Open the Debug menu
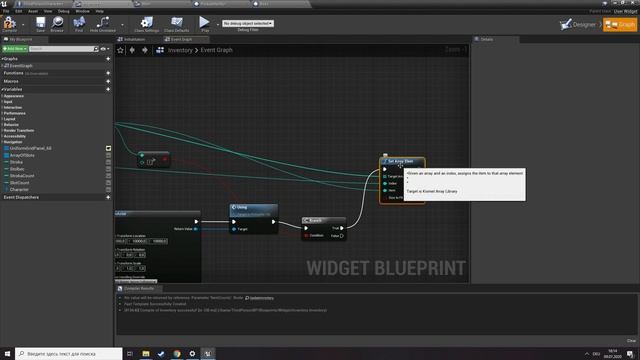 click(x=63, y=11)
